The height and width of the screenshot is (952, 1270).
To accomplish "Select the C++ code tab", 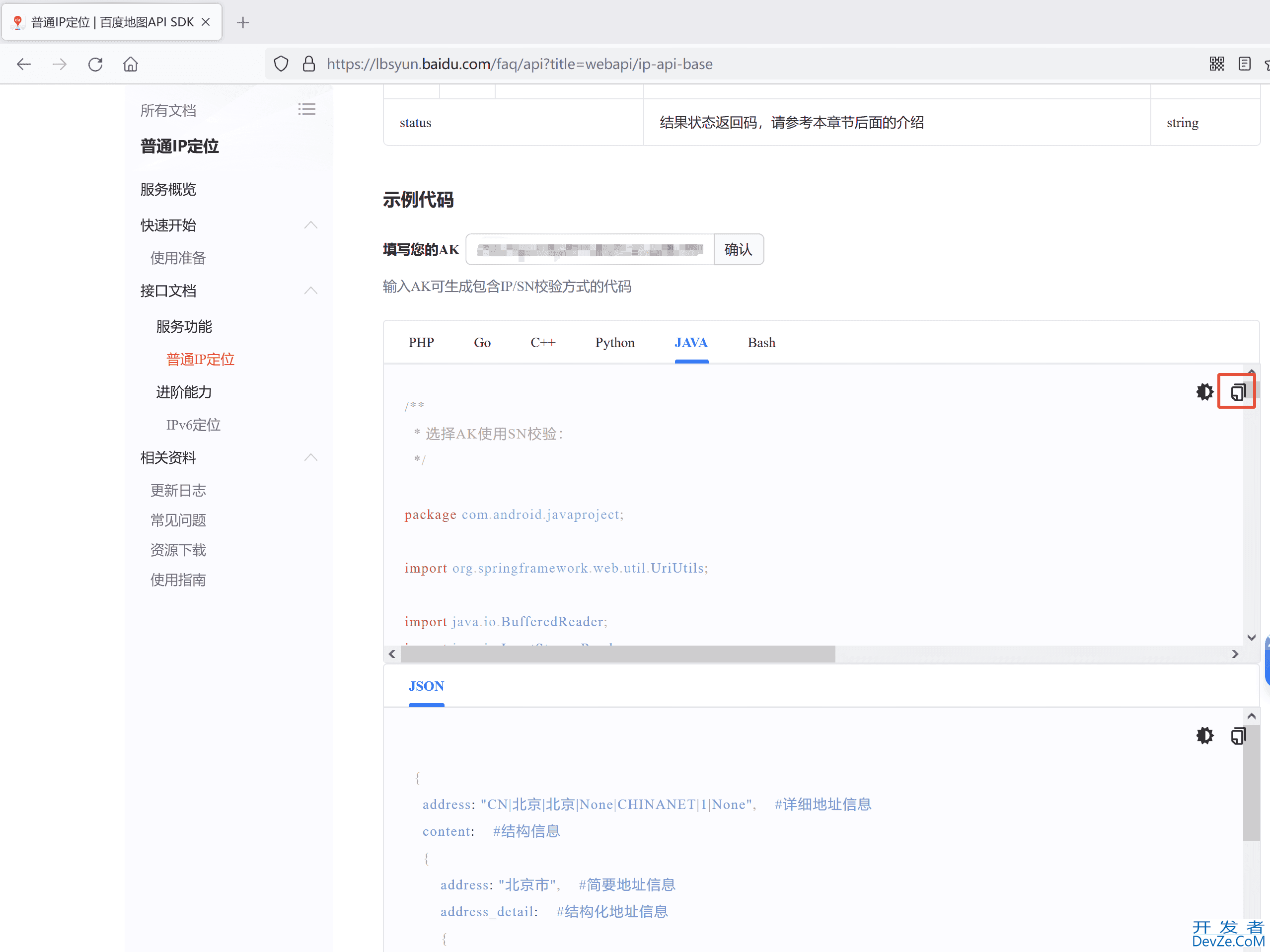I will coord(542,343).
